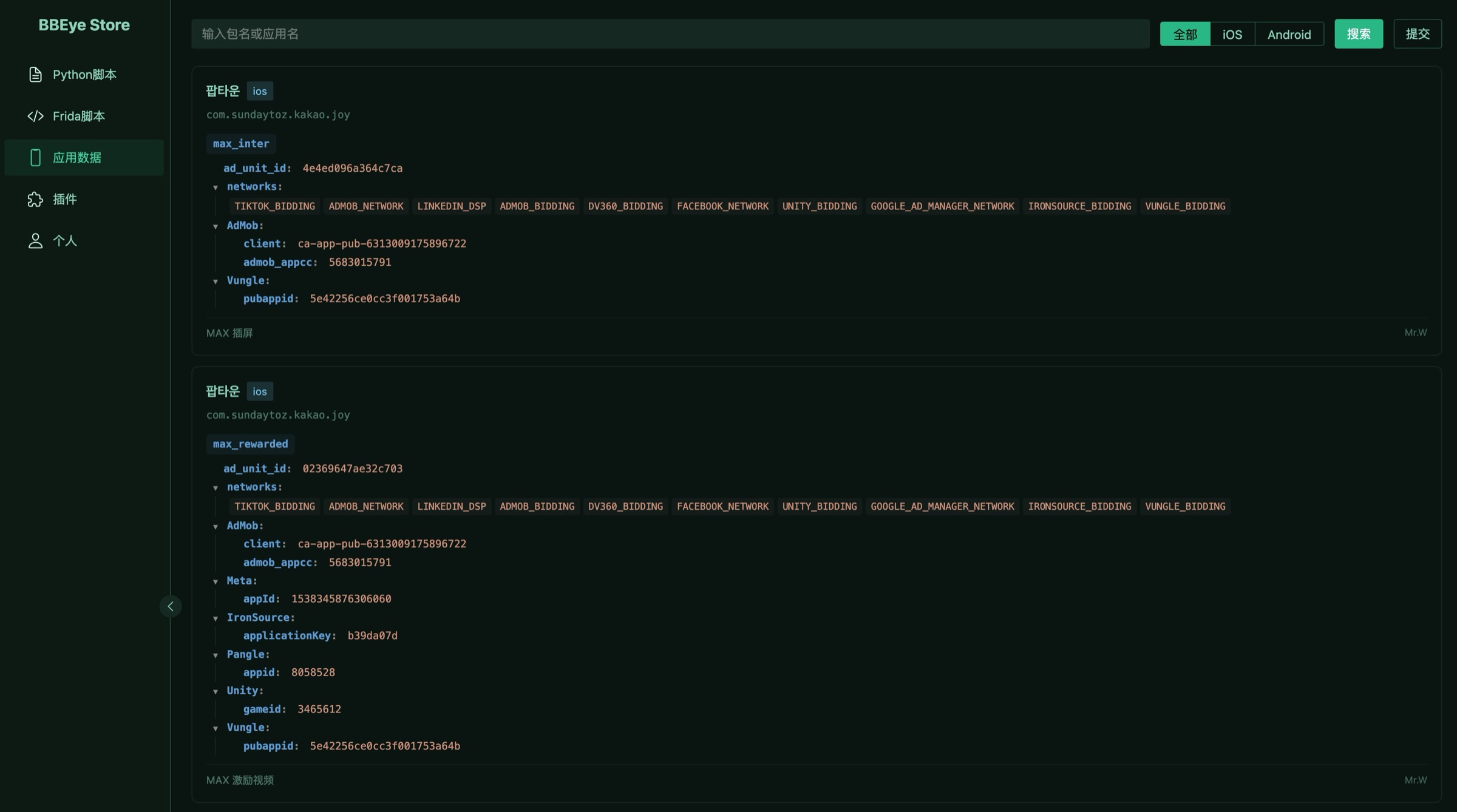Screen dimensions: 1457x812
Task: Click the max_rewarded badge on the second card
Action: 250,444
